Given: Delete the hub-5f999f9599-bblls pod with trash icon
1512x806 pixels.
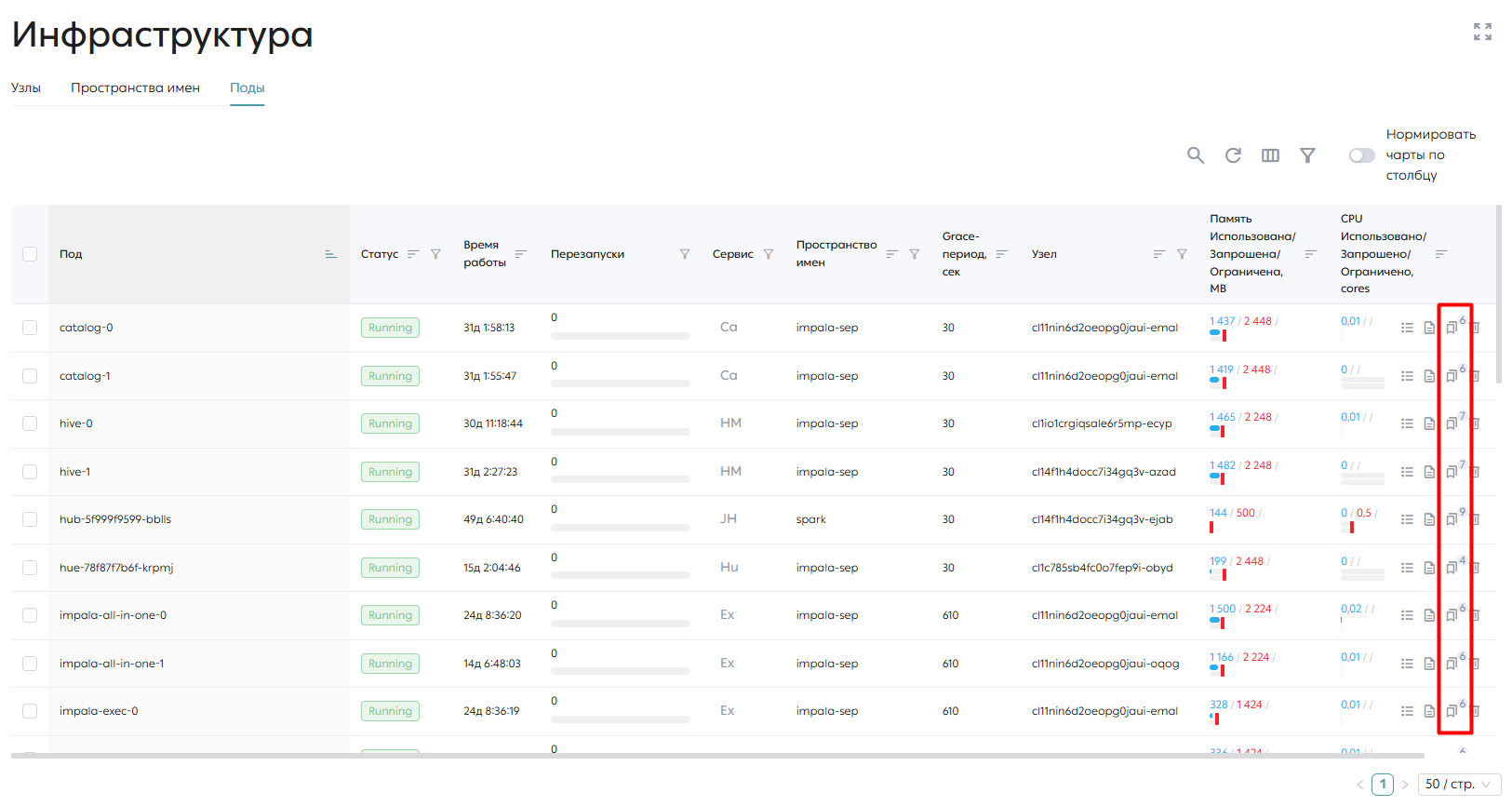Looking at the screenshot, I should 1476,519.
